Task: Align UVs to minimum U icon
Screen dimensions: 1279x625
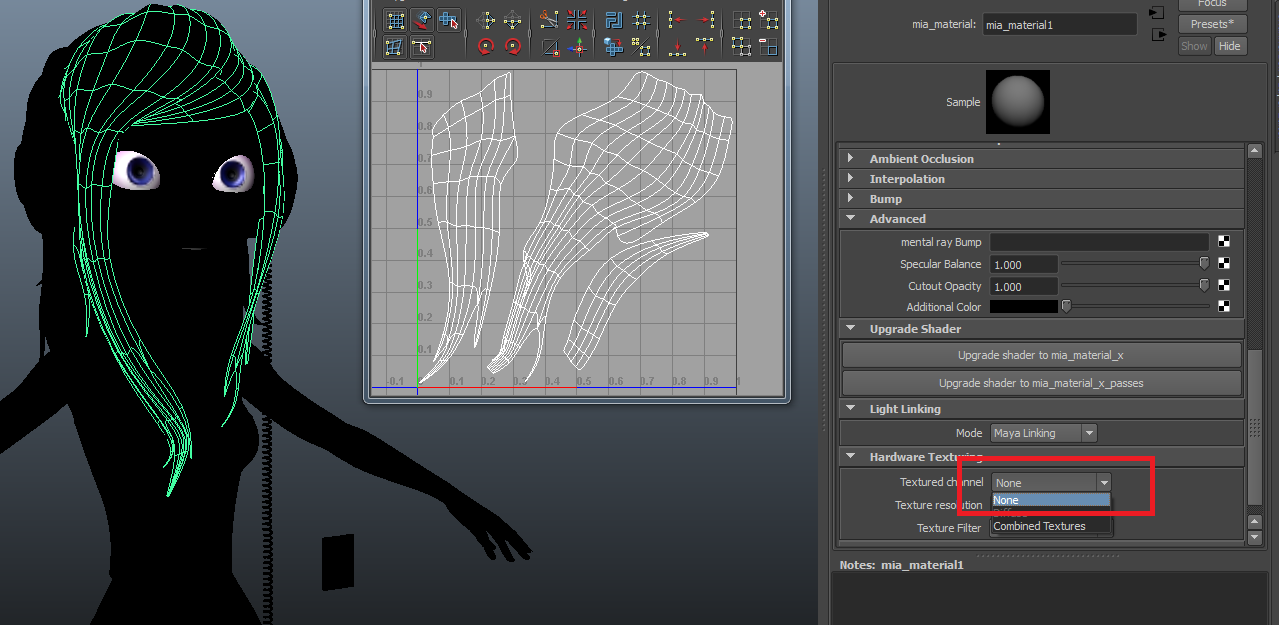Action: 677,20
